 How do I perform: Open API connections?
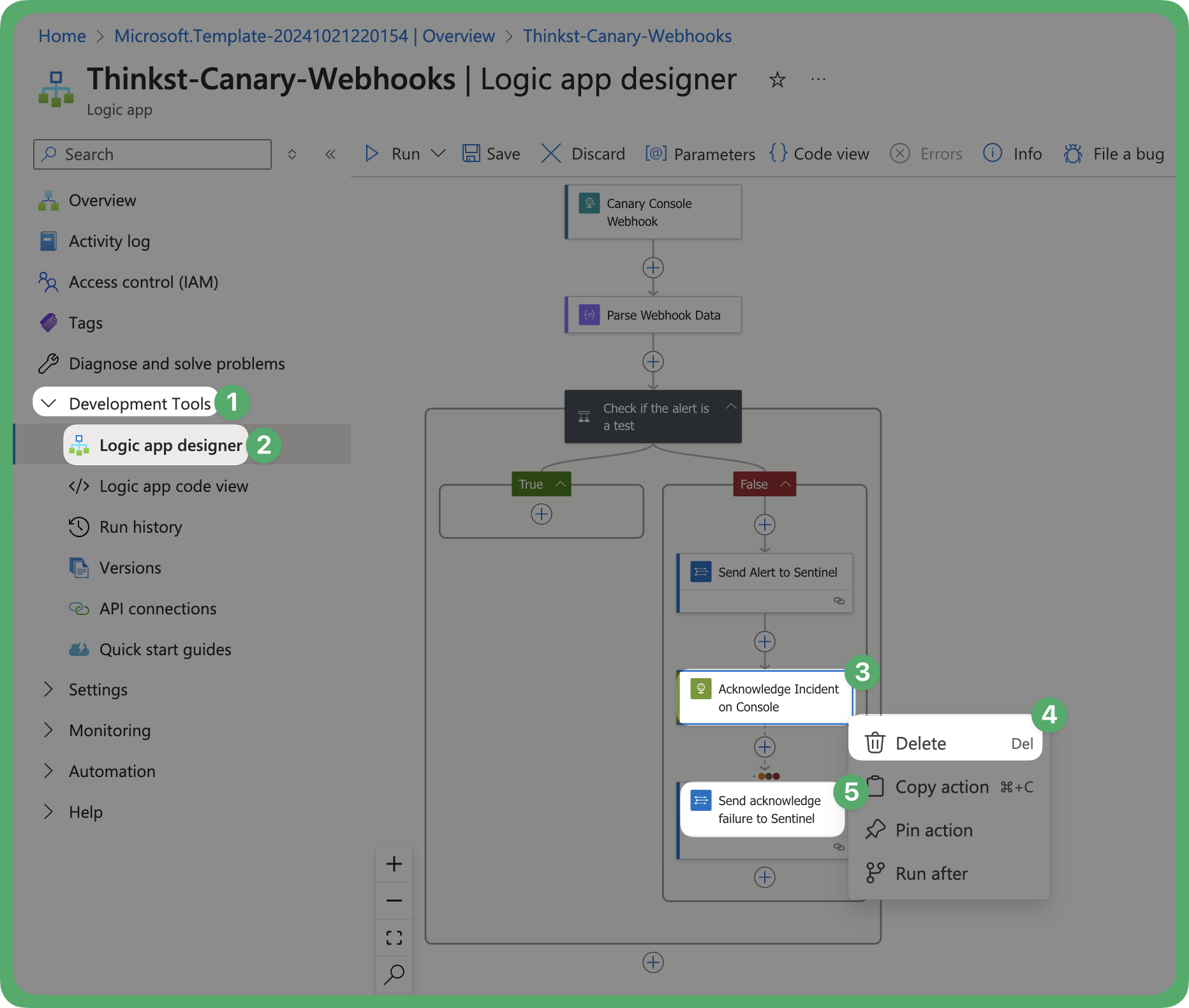(158, 609)
